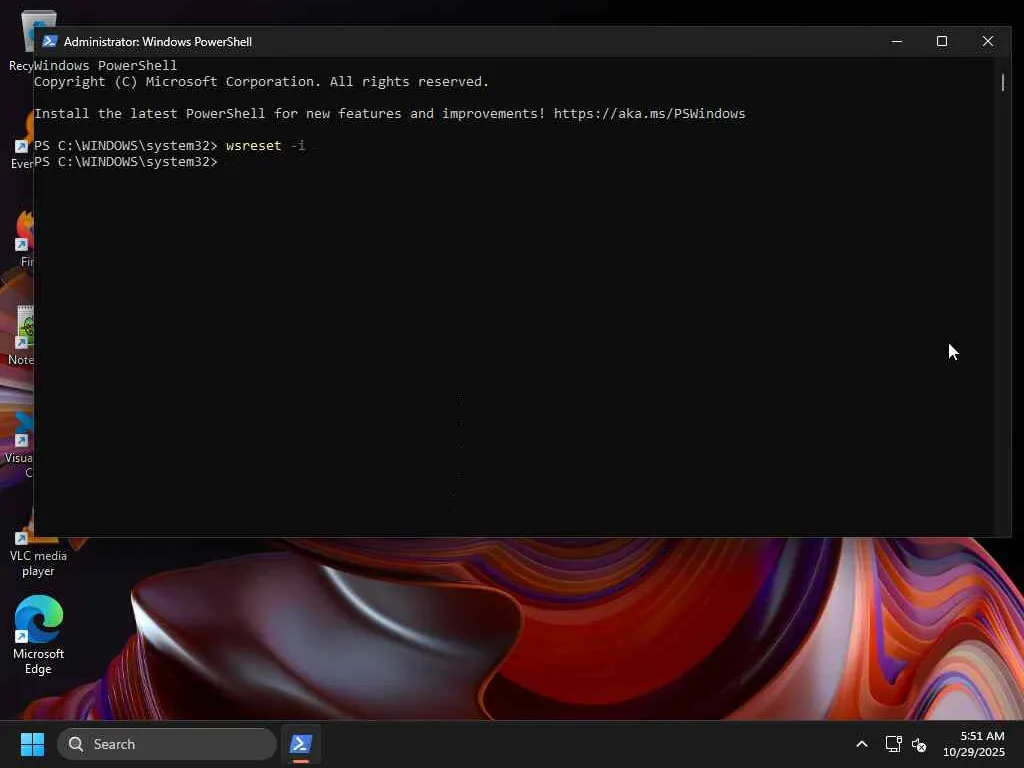Click the 'Copyright (C) Microsoft Corporation' line
This screenshot has height=768, width=1024.
261,82
